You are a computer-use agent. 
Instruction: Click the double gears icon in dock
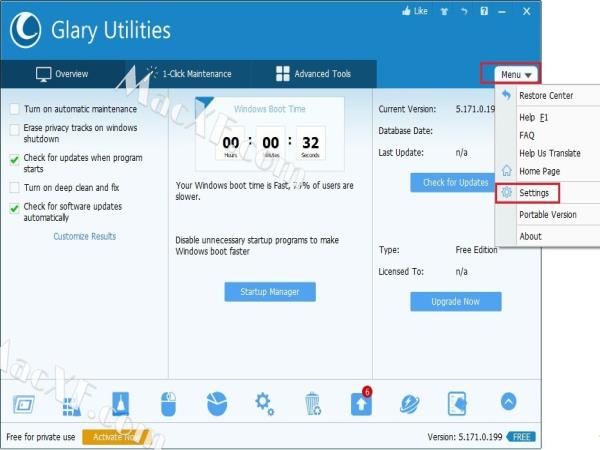[x=264, y=404]
